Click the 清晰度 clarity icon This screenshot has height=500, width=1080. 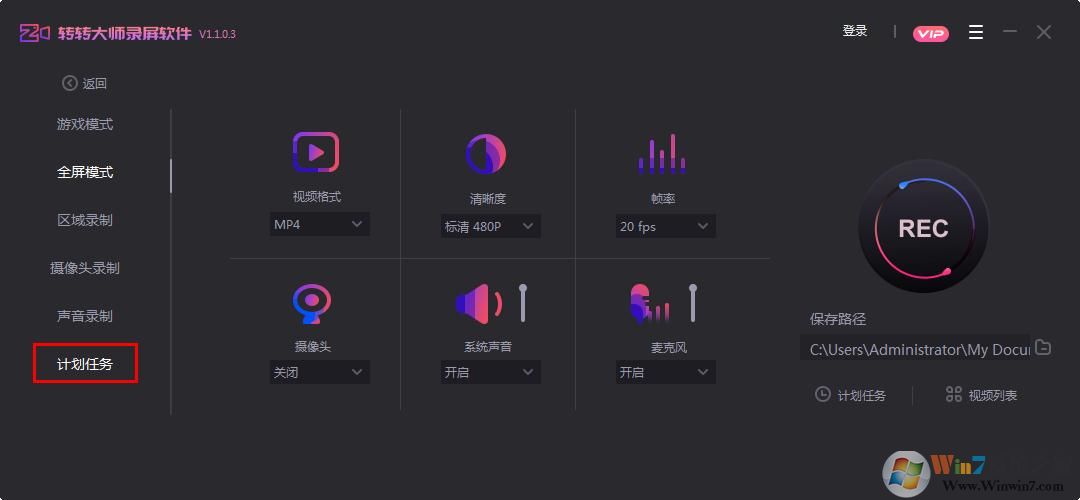tap(486, 154)
